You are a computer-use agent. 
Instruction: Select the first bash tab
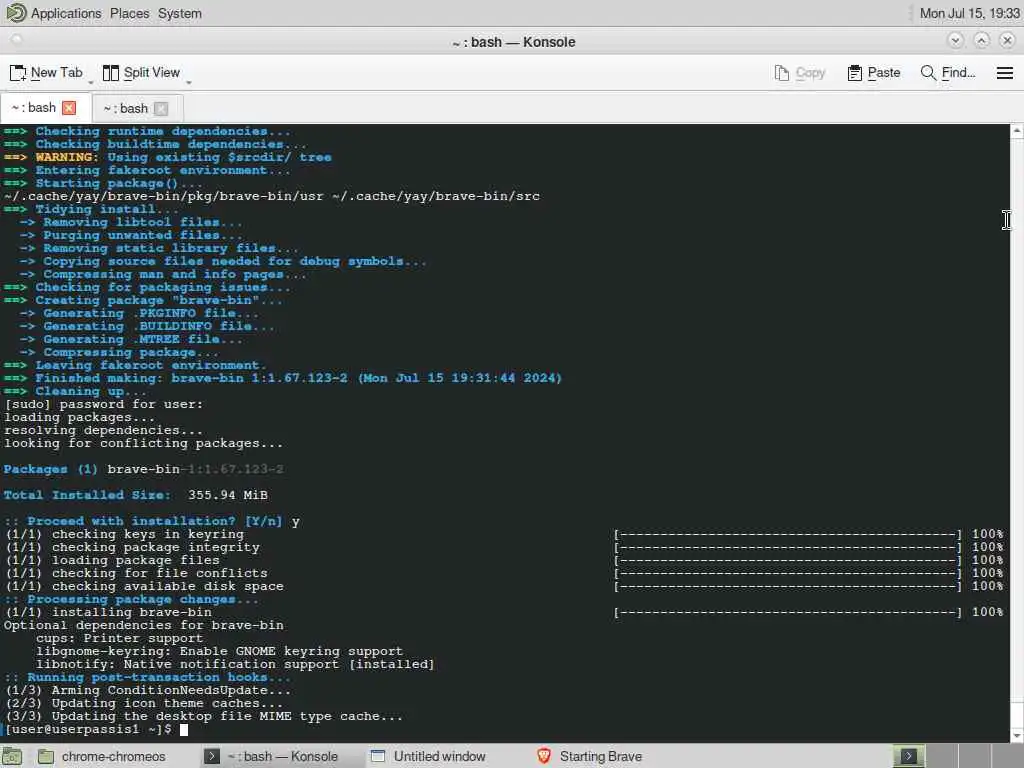coord(33,108)
